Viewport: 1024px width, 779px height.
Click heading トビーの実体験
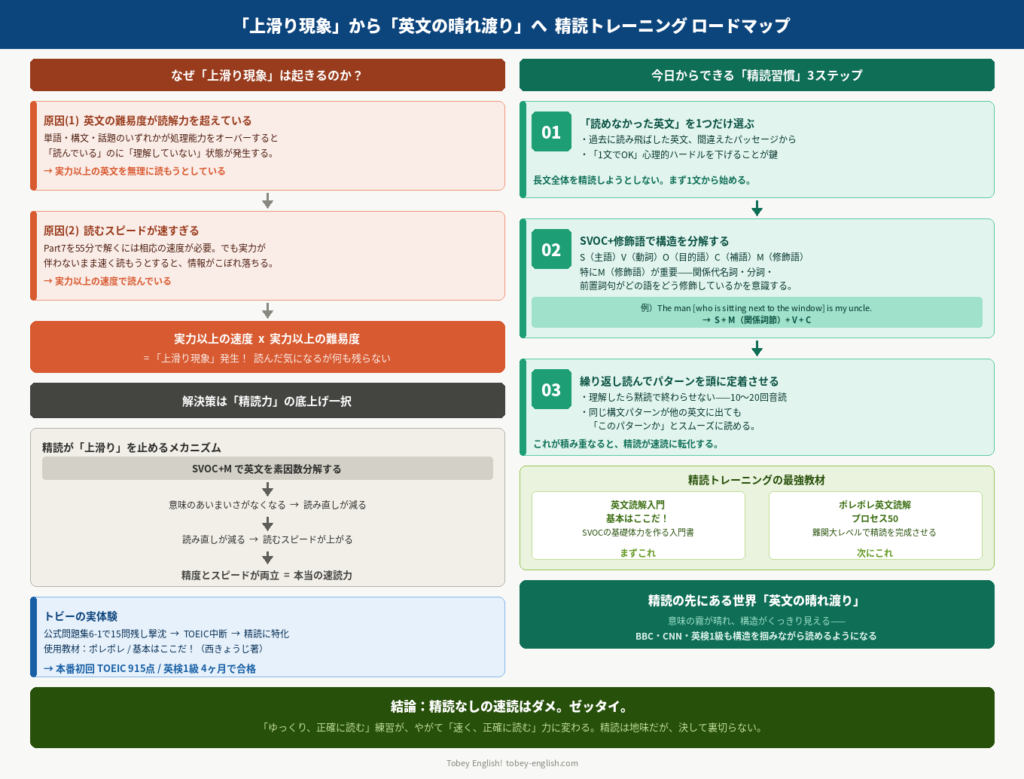click(x=80, y=616)
